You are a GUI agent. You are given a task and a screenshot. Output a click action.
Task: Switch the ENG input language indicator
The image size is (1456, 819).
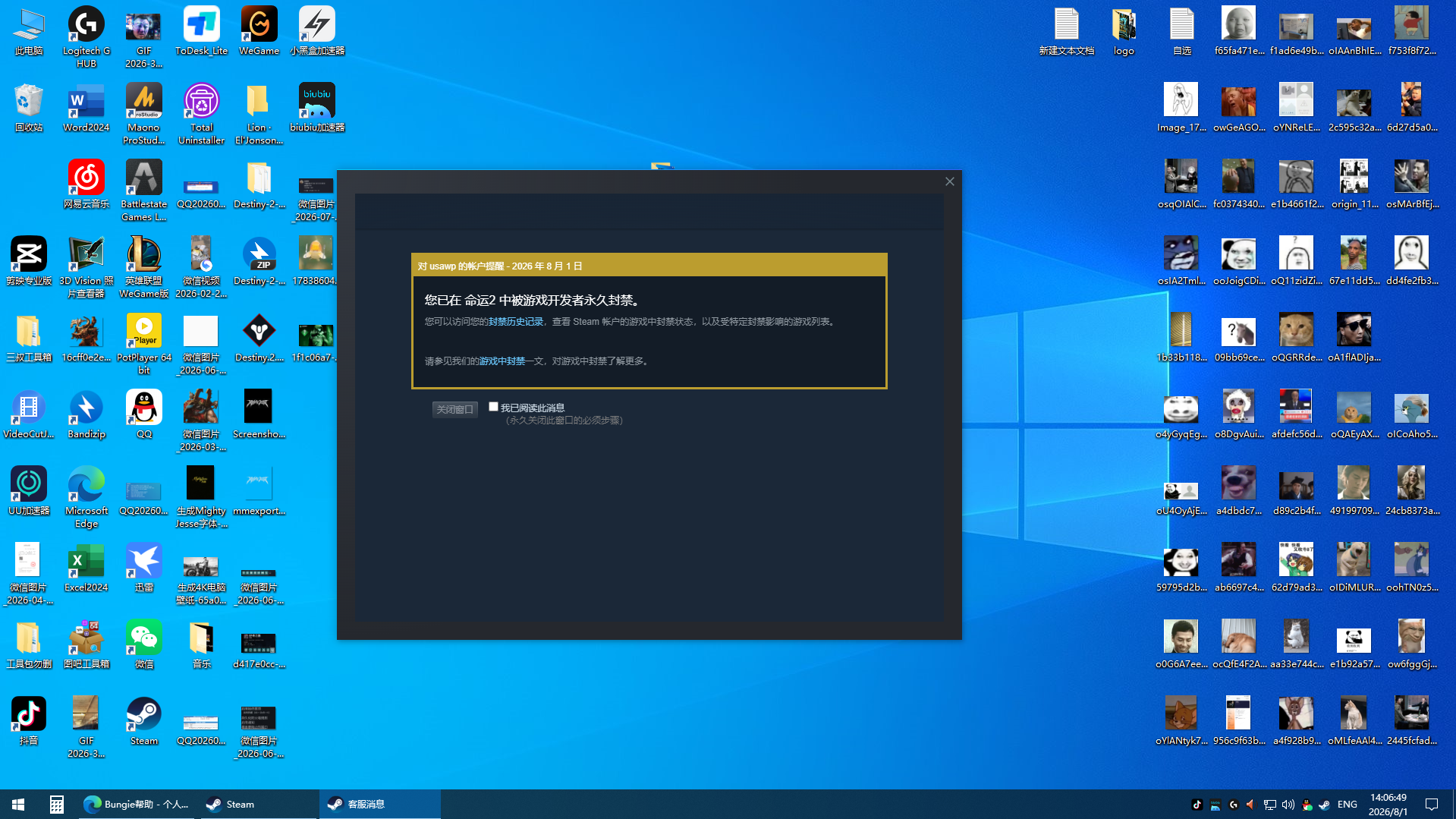pos(1348,805)
